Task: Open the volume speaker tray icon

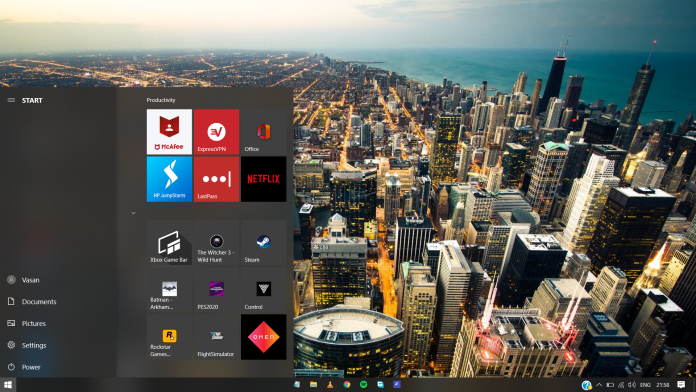Action: tap(632, 385)
